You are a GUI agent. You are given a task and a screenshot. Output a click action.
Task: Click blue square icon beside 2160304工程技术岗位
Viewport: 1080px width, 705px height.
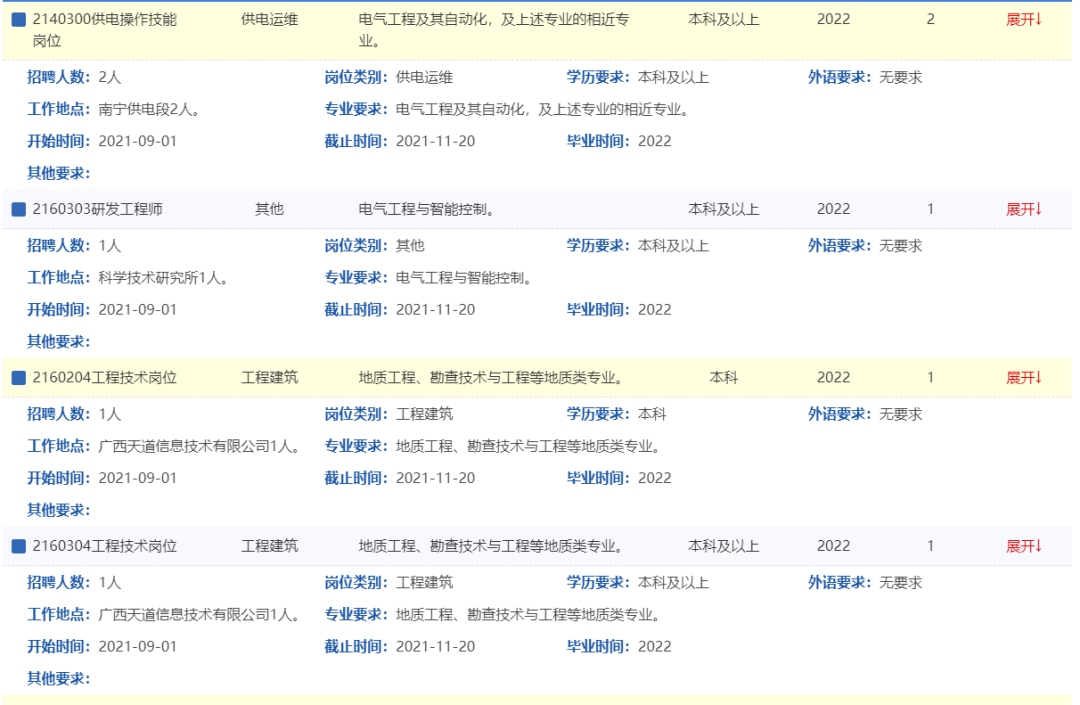click(18, 546)
